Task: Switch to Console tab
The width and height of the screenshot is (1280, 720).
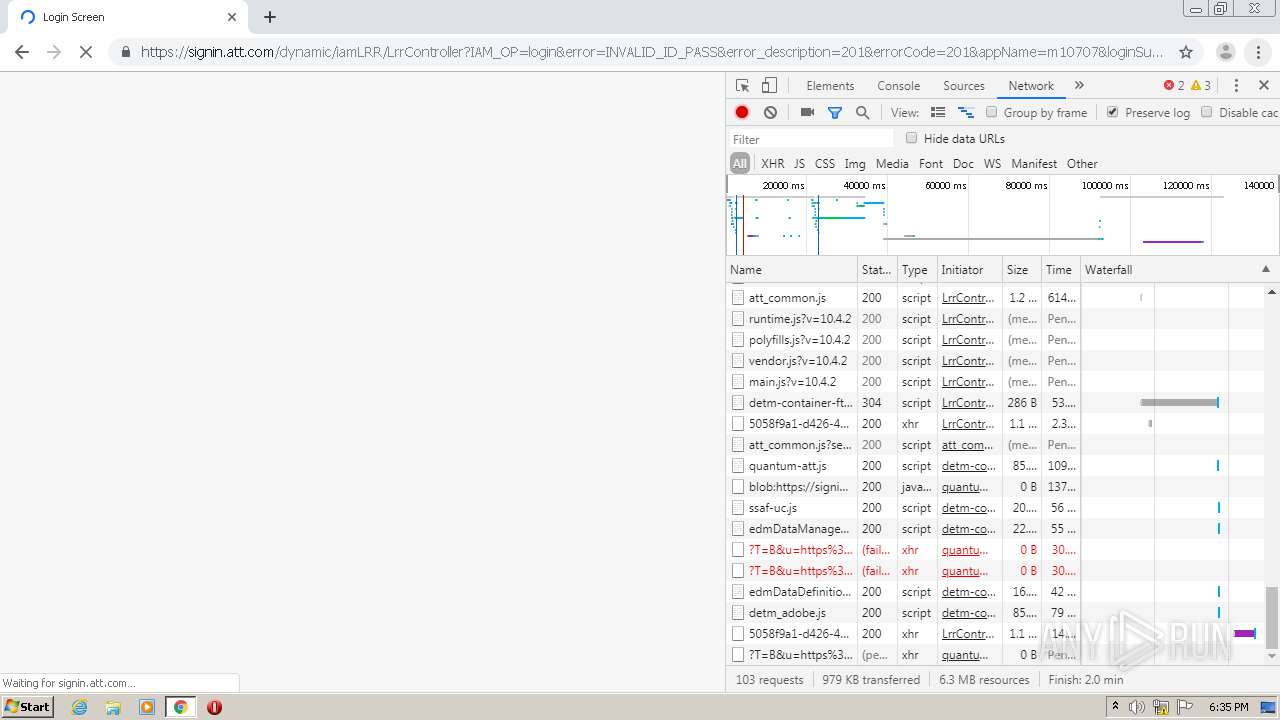Action: 898,86
